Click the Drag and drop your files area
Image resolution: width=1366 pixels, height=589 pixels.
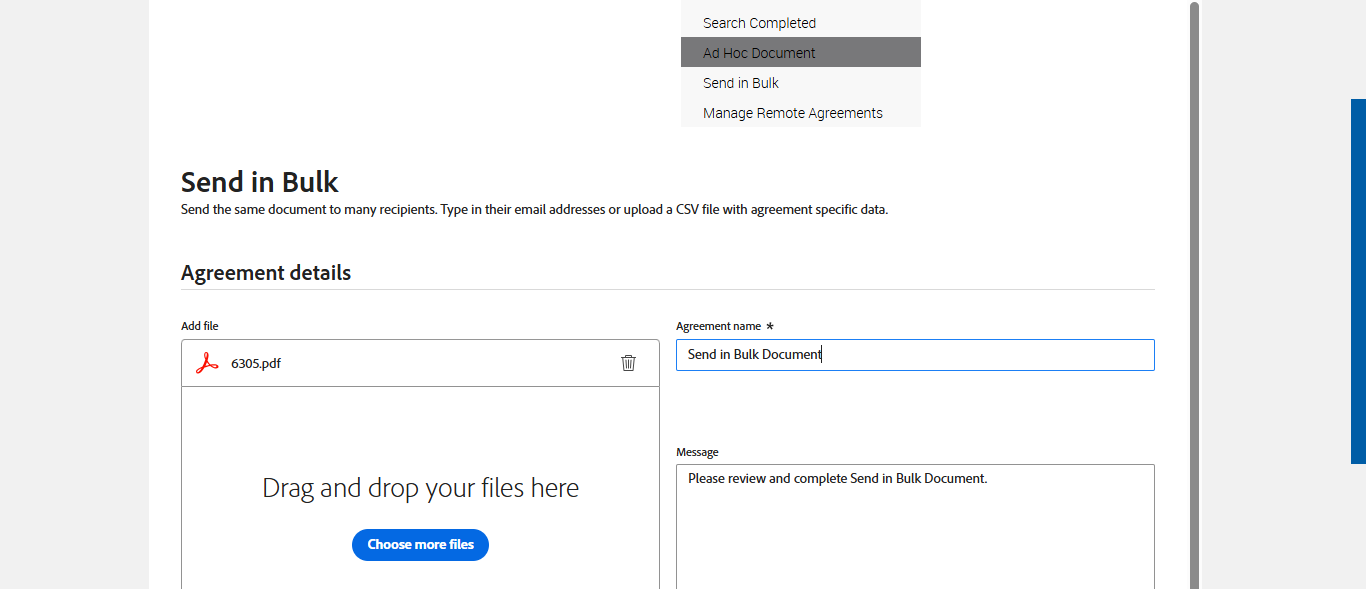pyautogui.click(x=420, y=488)
